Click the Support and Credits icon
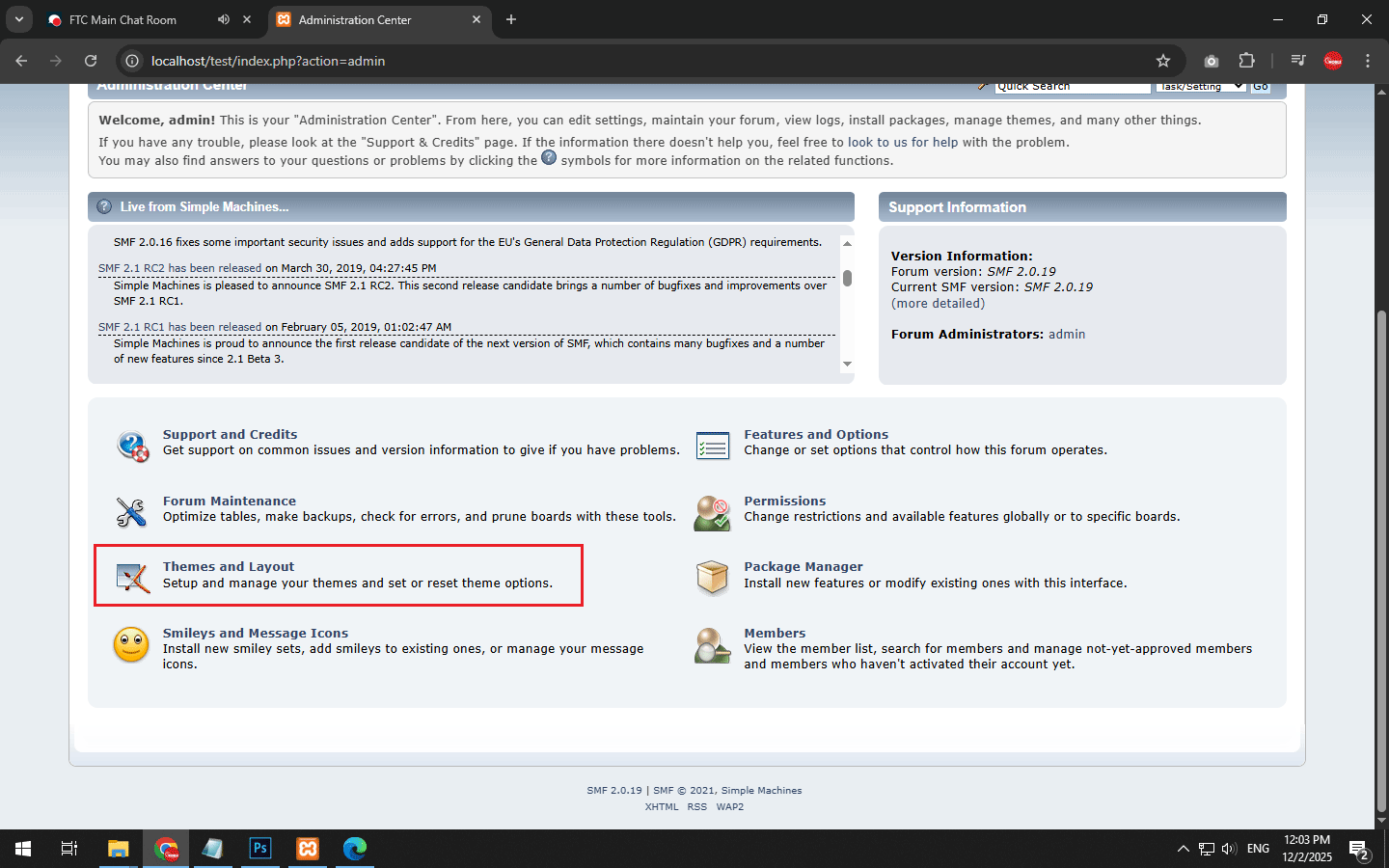 point(132,446)
